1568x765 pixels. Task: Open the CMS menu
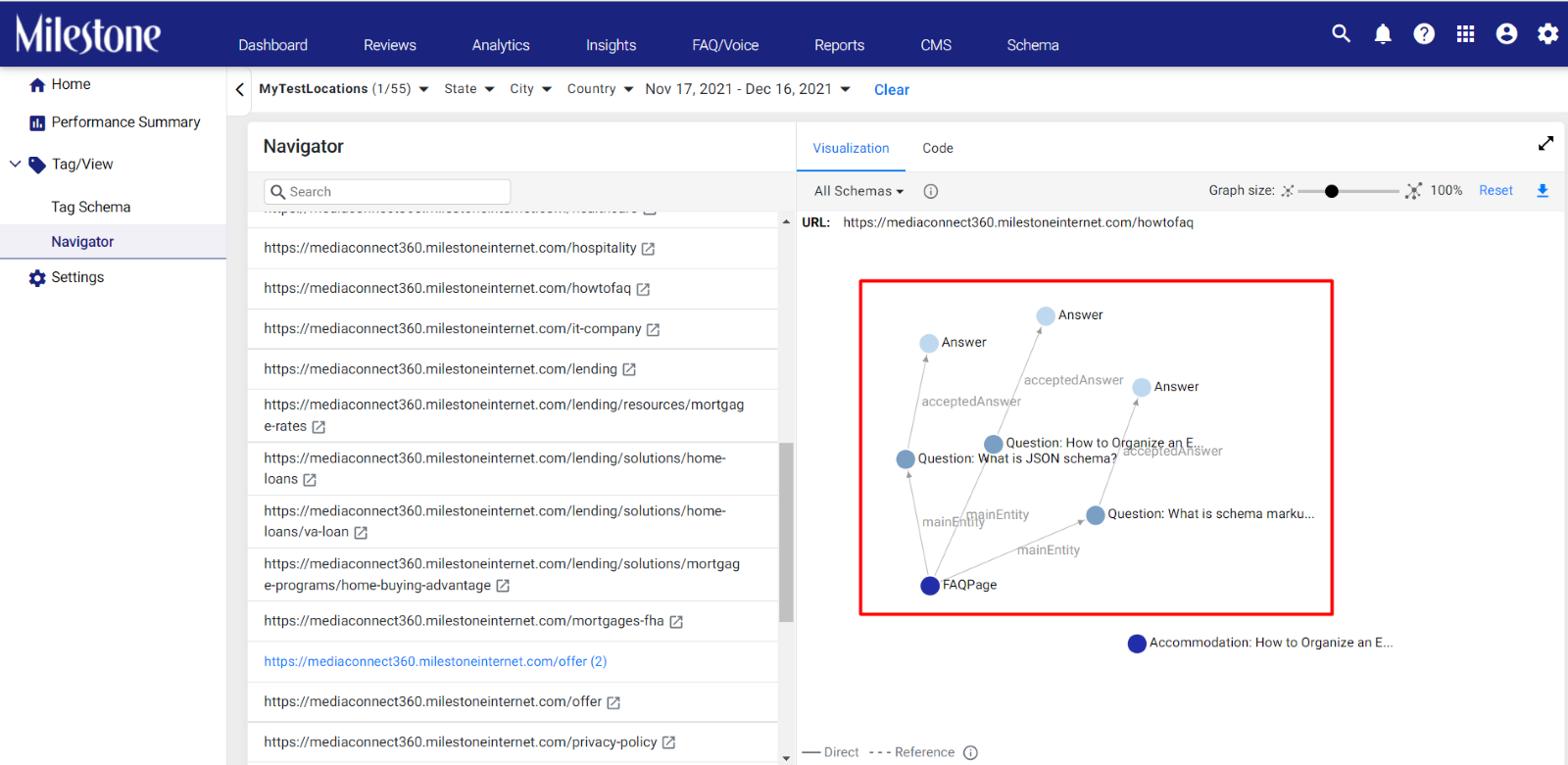click(936, 45)
